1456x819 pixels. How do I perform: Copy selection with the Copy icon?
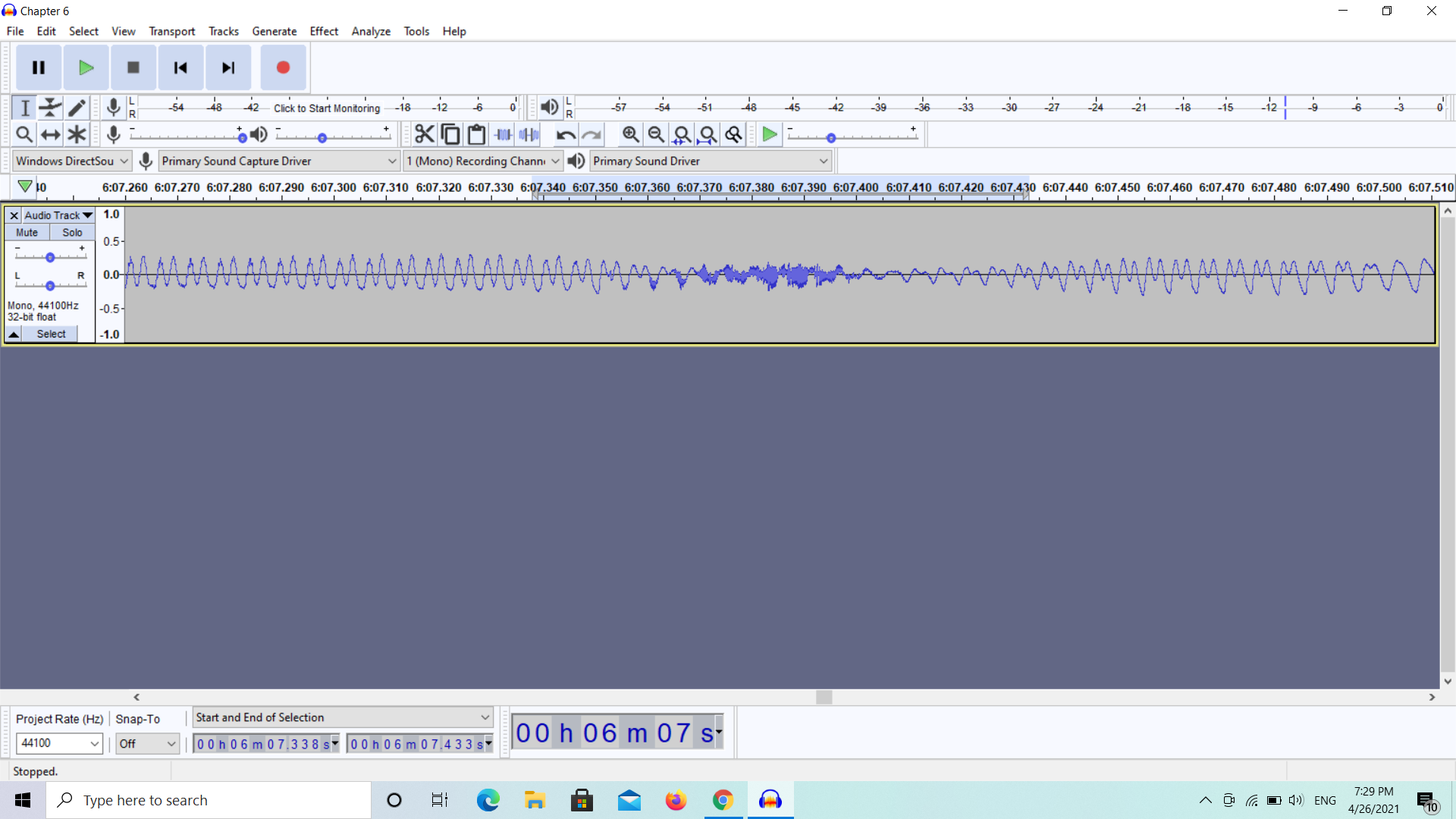click(x=450, y=134)
